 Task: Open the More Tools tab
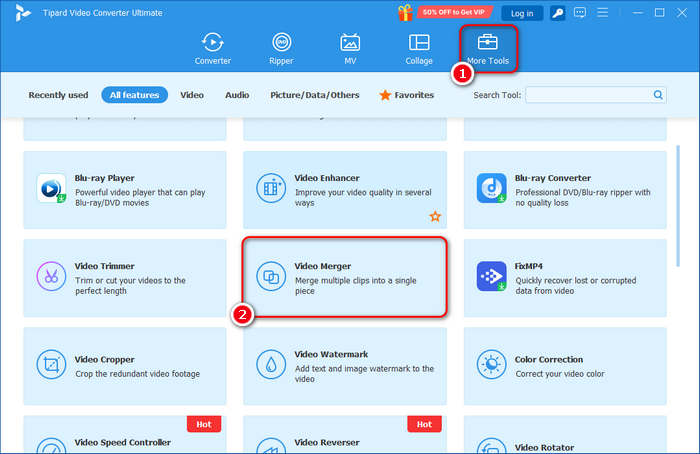pyautogui.click(x=488, y=49)
